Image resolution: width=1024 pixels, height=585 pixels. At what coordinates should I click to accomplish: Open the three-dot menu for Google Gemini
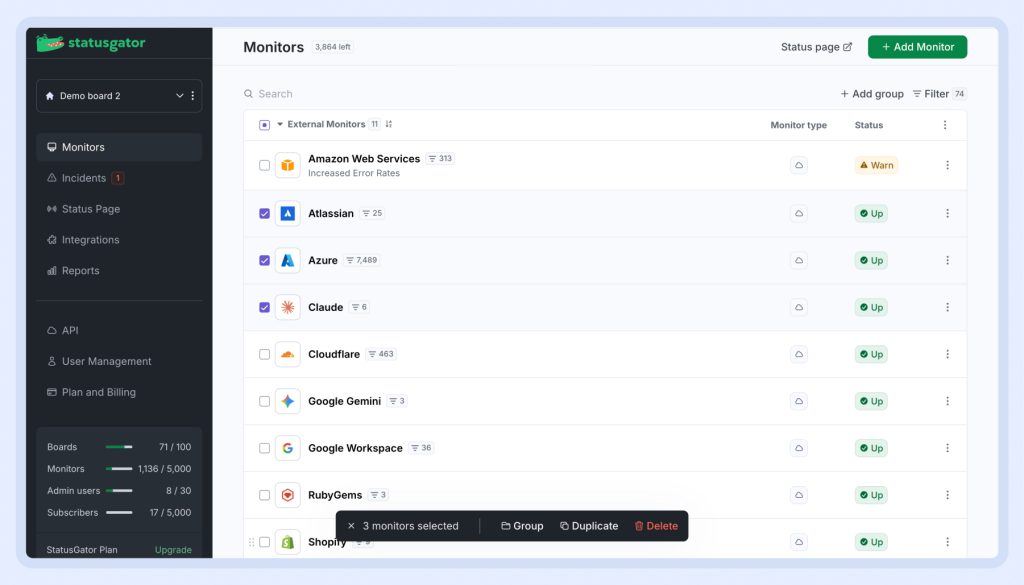coord(948,402)
